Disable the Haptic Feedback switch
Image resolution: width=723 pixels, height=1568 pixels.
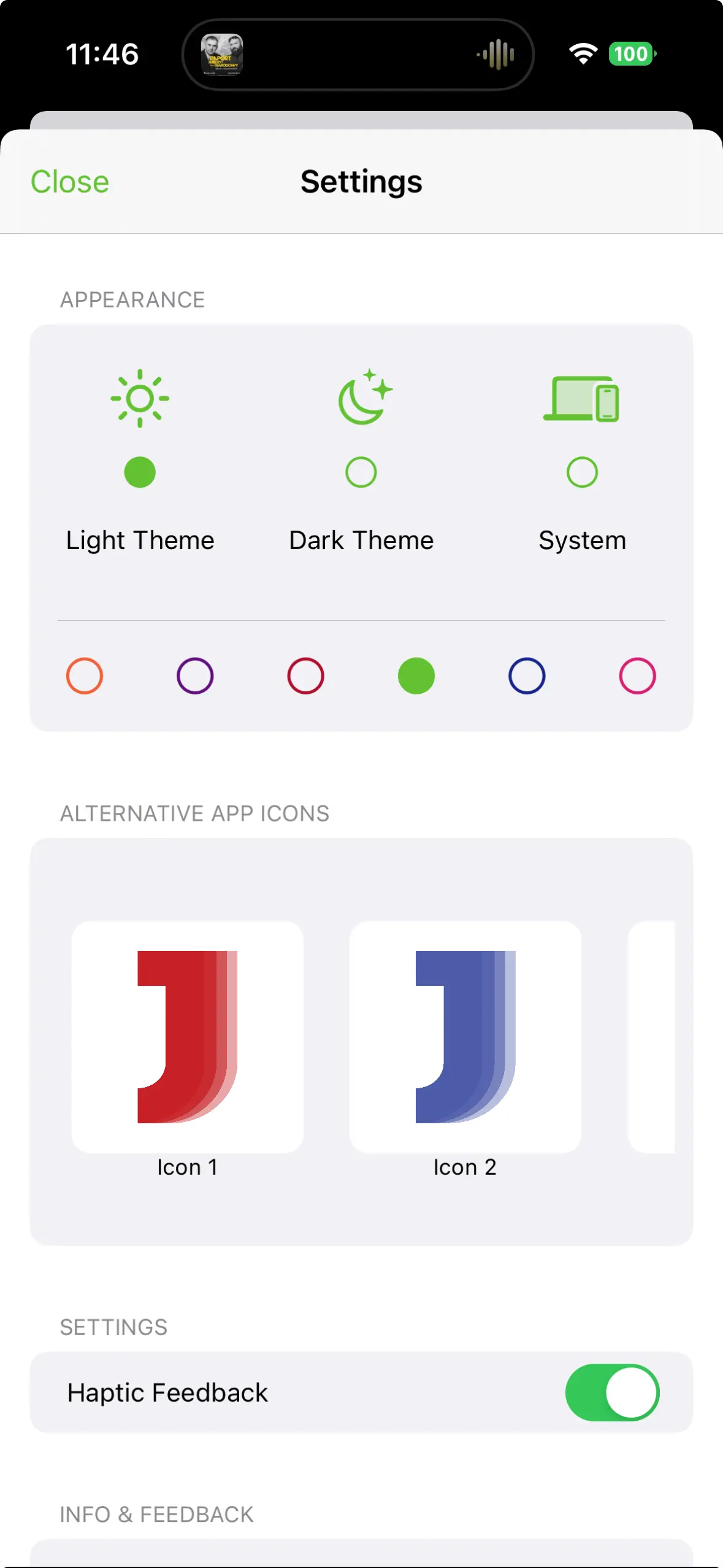pos(612,1392)
